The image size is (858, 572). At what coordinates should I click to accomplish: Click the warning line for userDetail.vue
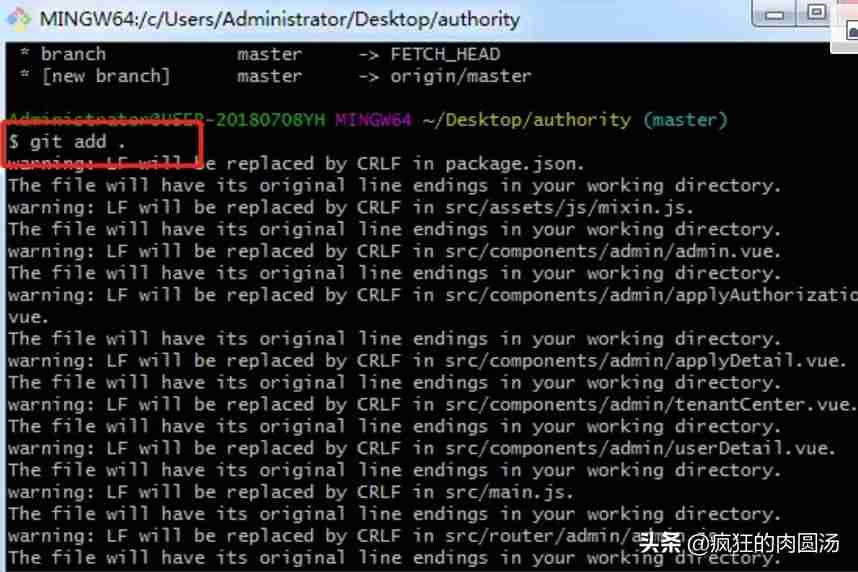[422, 448]
